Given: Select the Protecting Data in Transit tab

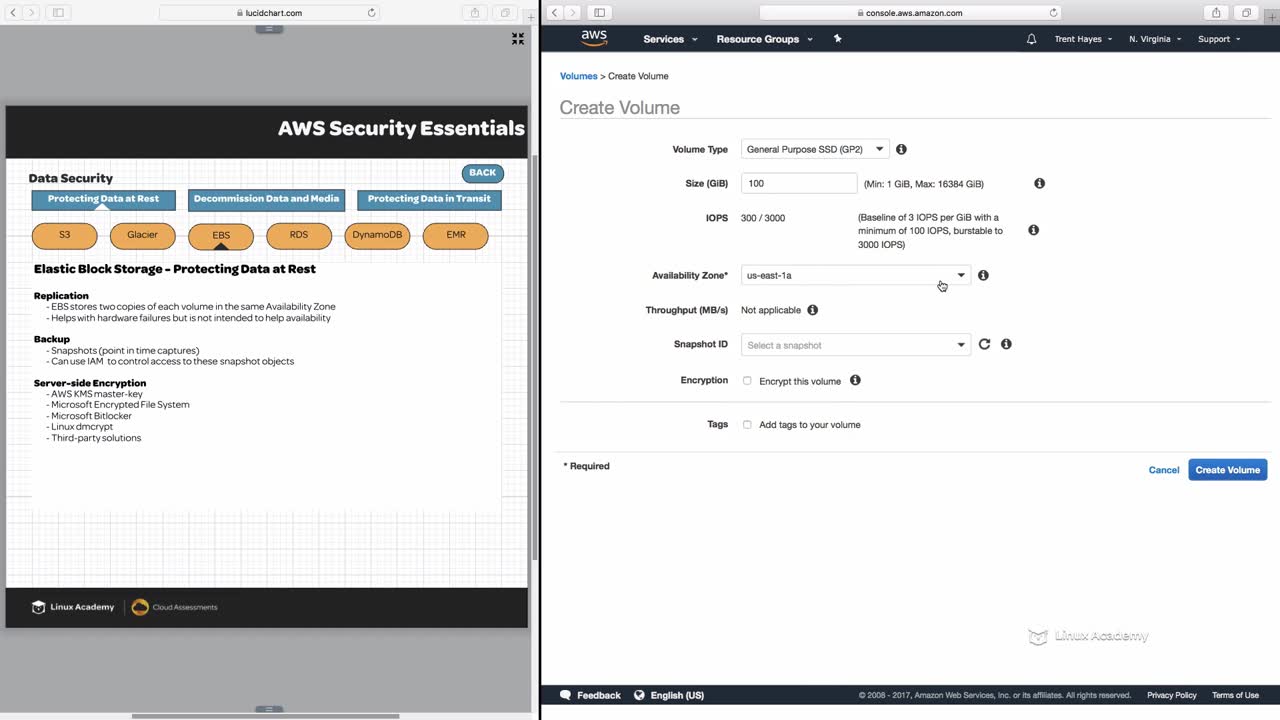Looking at the screenshot, I should click(429, 199).
